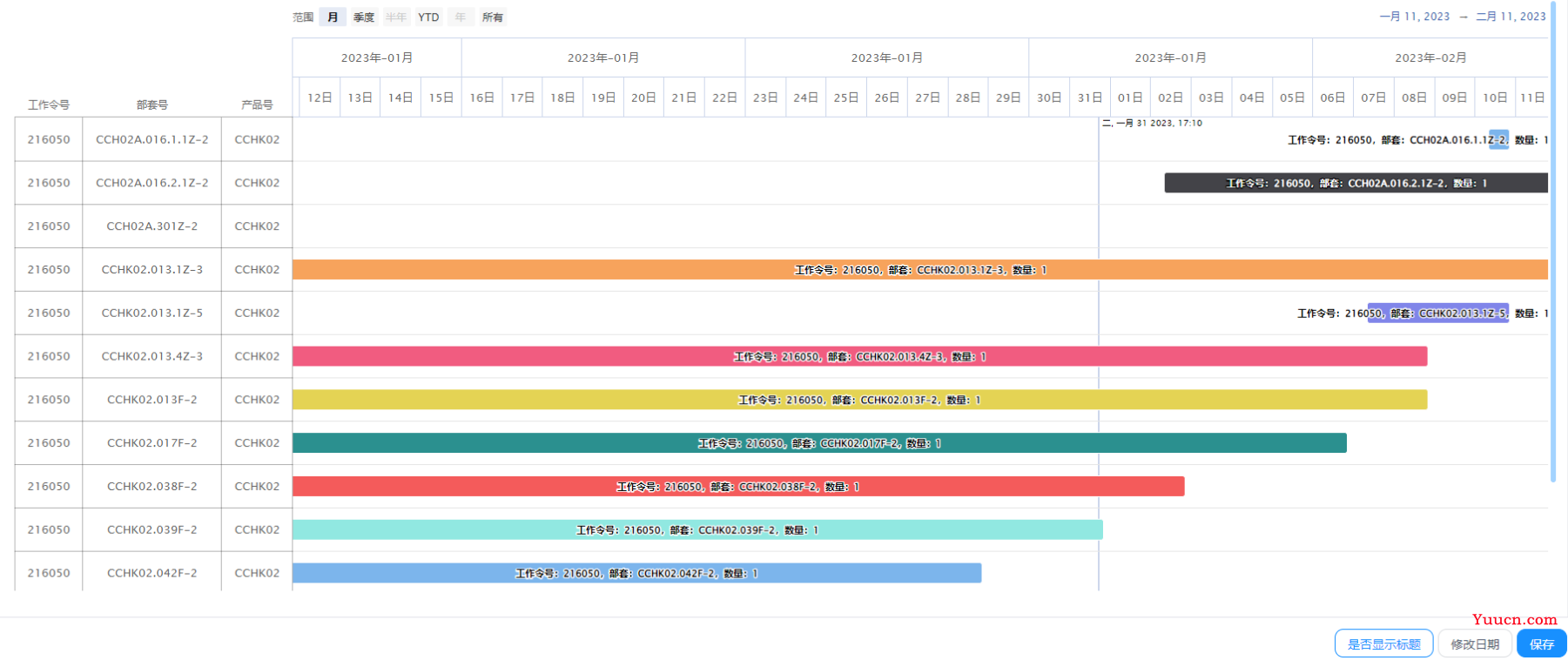Click 216050 in the CCH02A.301Z-2 row

pos(49,226)
